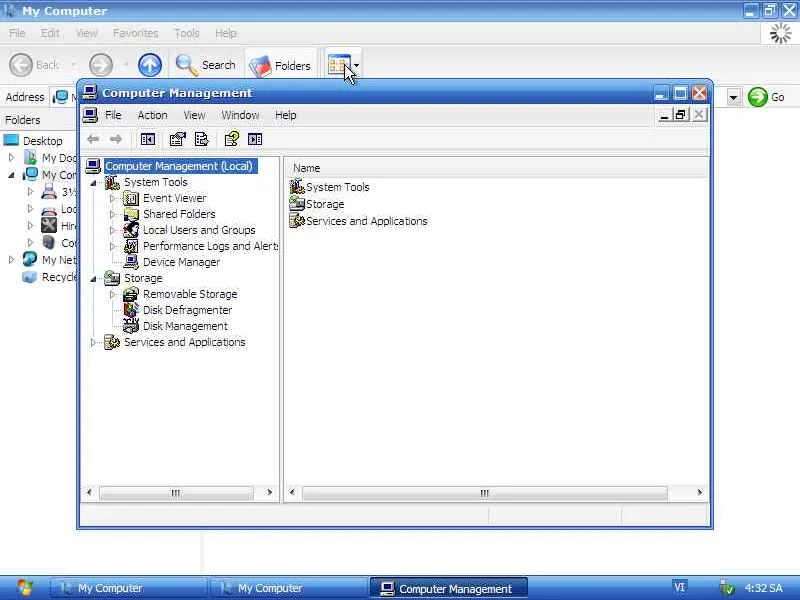Restore the inner MMC console window

pyautogui.click(x=680, y=115)
